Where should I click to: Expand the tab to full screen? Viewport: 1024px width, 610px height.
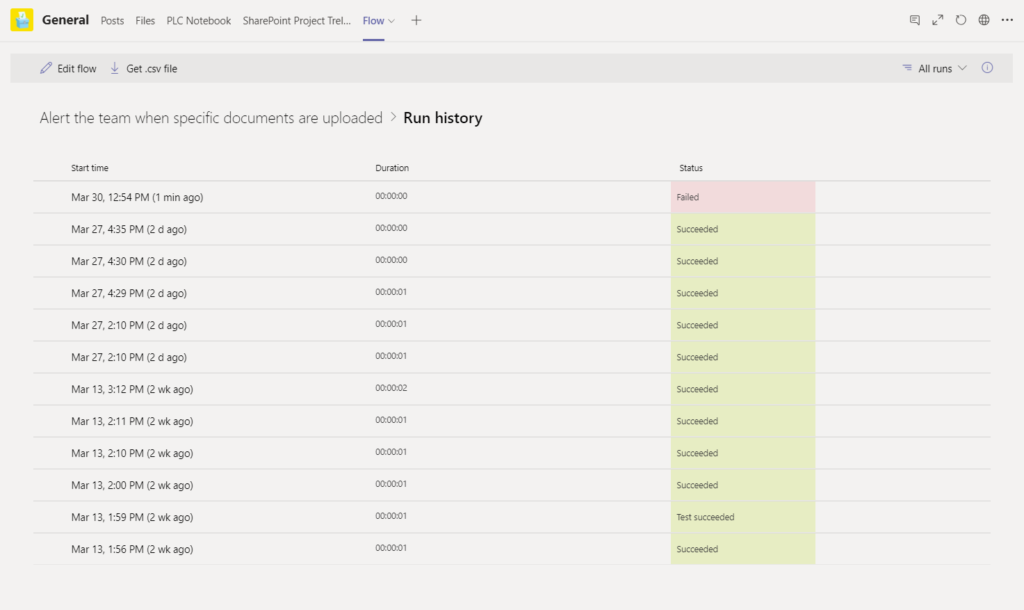pos(937,19)
